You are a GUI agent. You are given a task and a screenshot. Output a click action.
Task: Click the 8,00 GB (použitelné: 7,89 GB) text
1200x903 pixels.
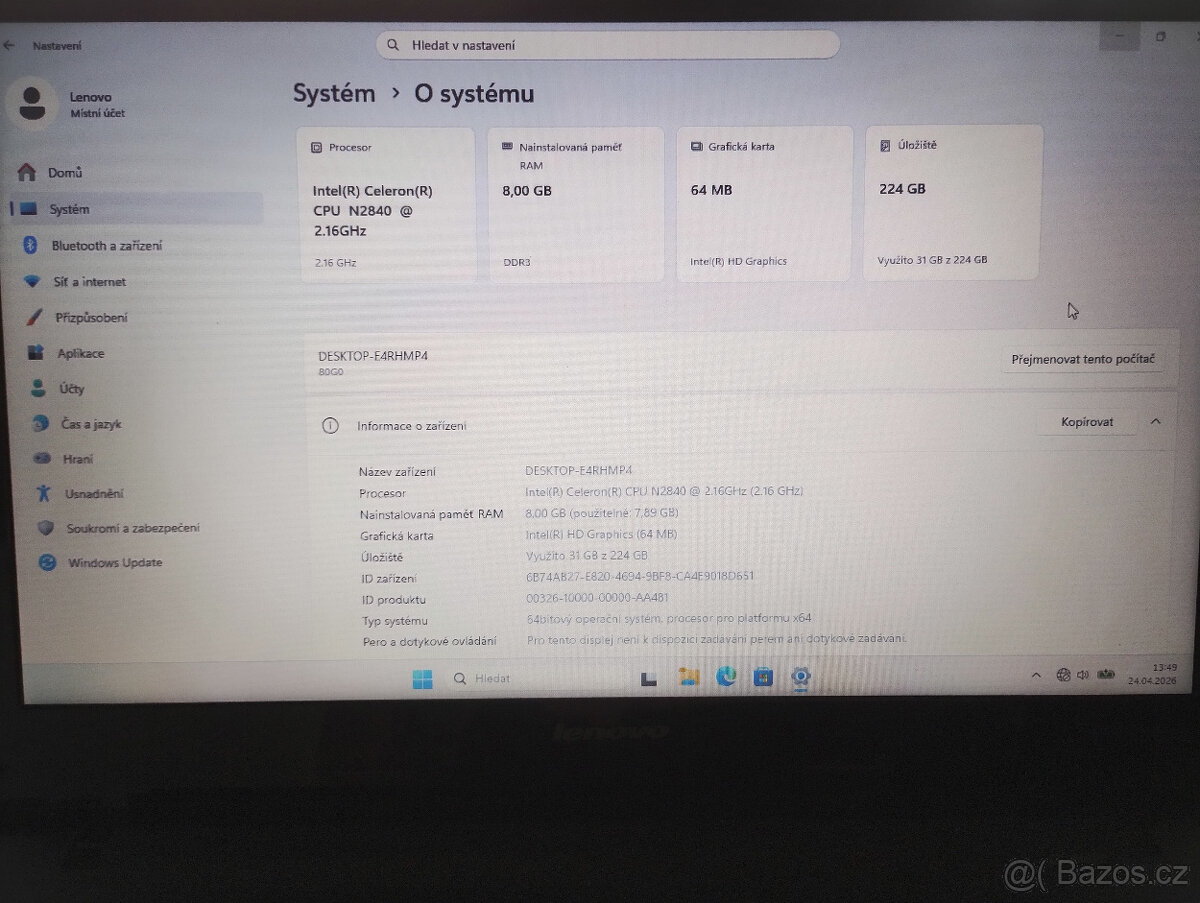click(602, 513)
